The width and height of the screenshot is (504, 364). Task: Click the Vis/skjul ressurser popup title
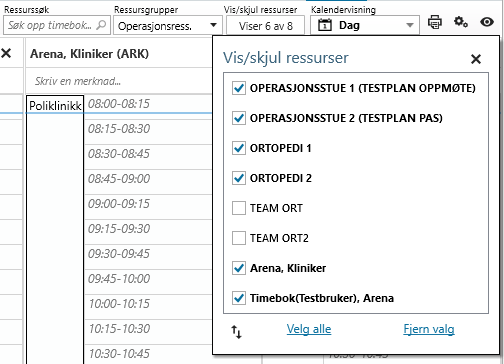286,58
